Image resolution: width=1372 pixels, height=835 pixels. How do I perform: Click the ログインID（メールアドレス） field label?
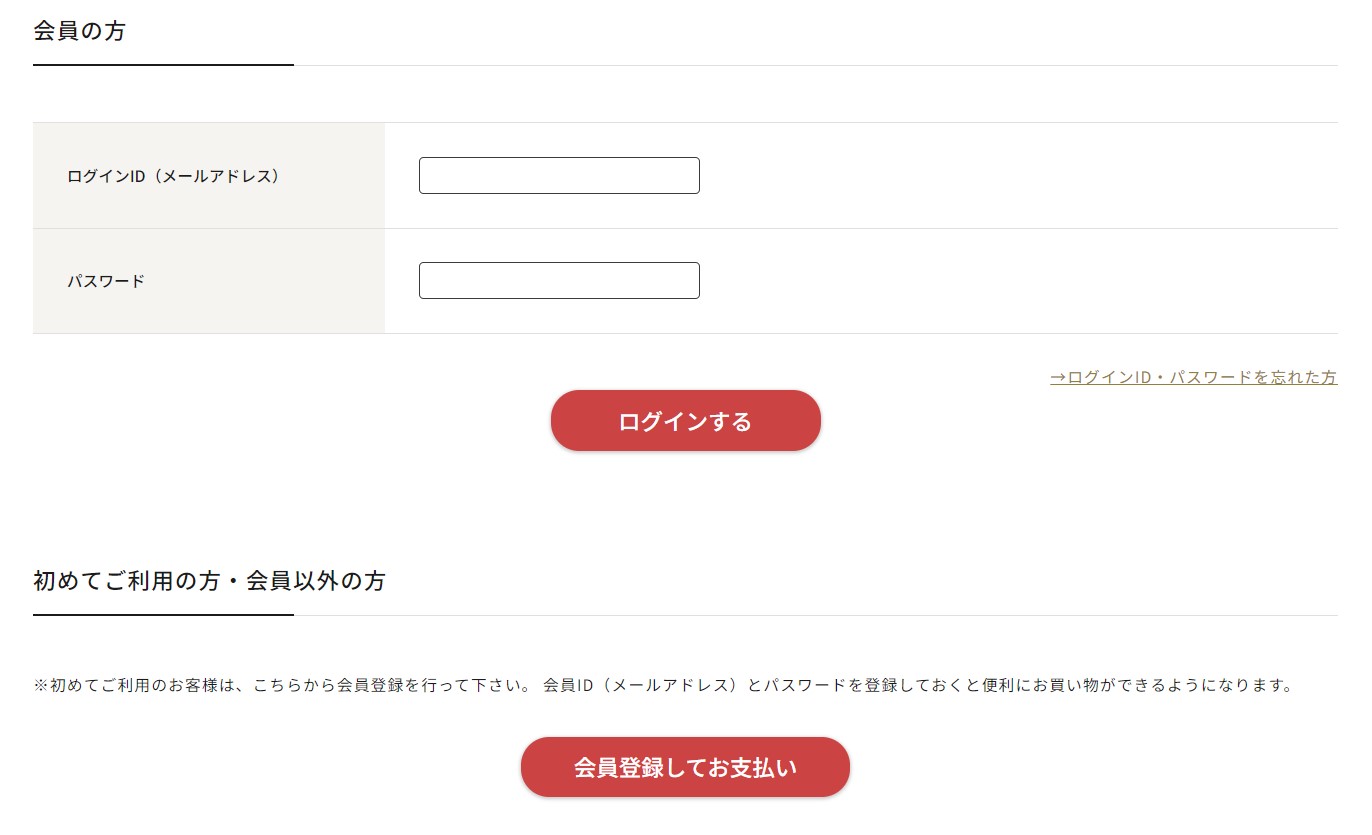coord(173,176)
